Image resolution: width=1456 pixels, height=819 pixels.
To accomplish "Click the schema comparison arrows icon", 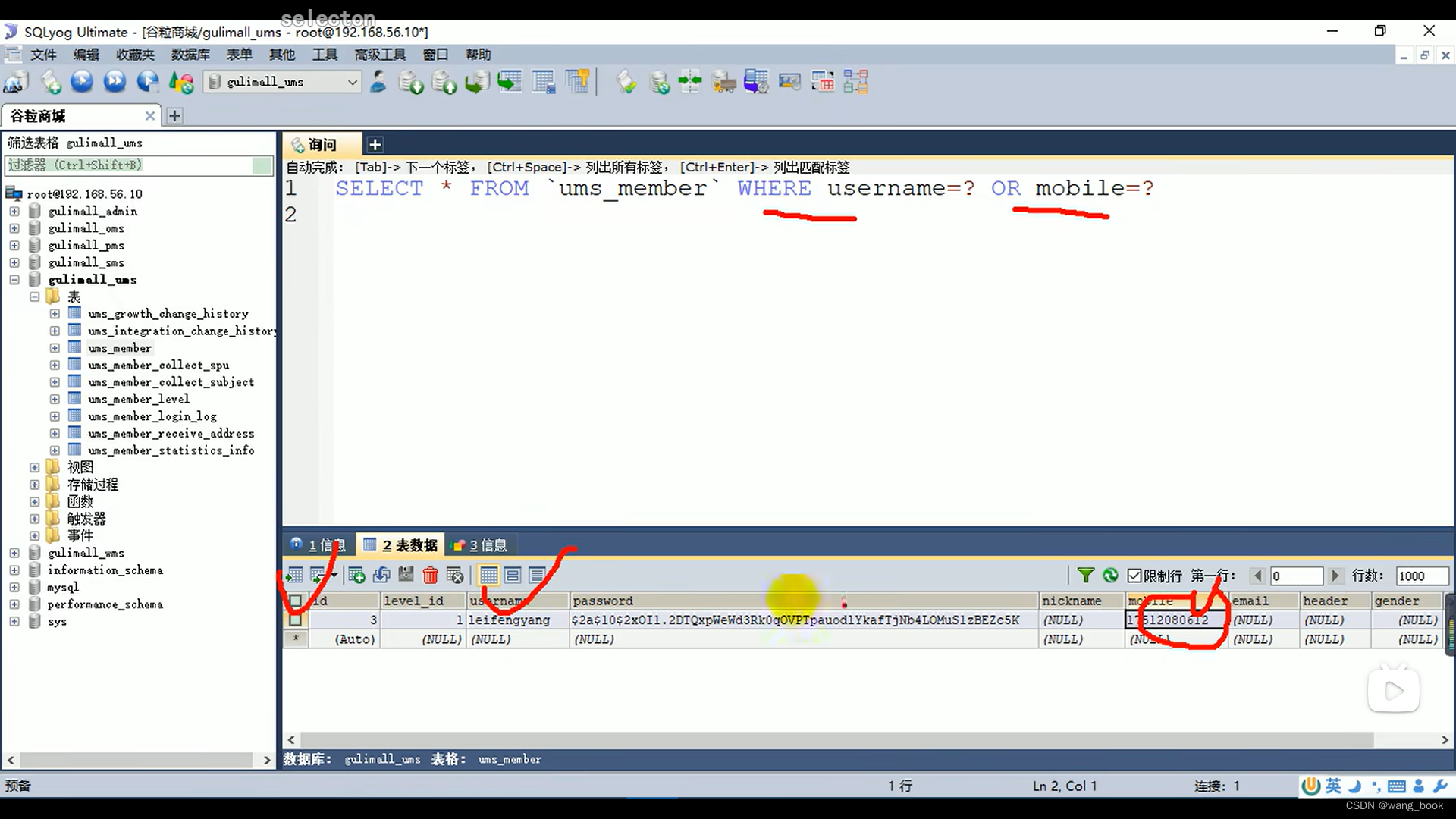I will coord(690,81).
